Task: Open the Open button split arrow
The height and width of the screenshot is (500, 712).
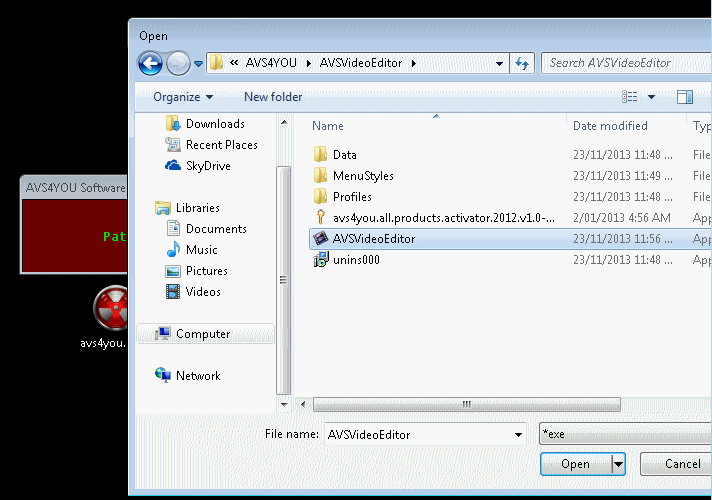Action: tap(618, 464)
